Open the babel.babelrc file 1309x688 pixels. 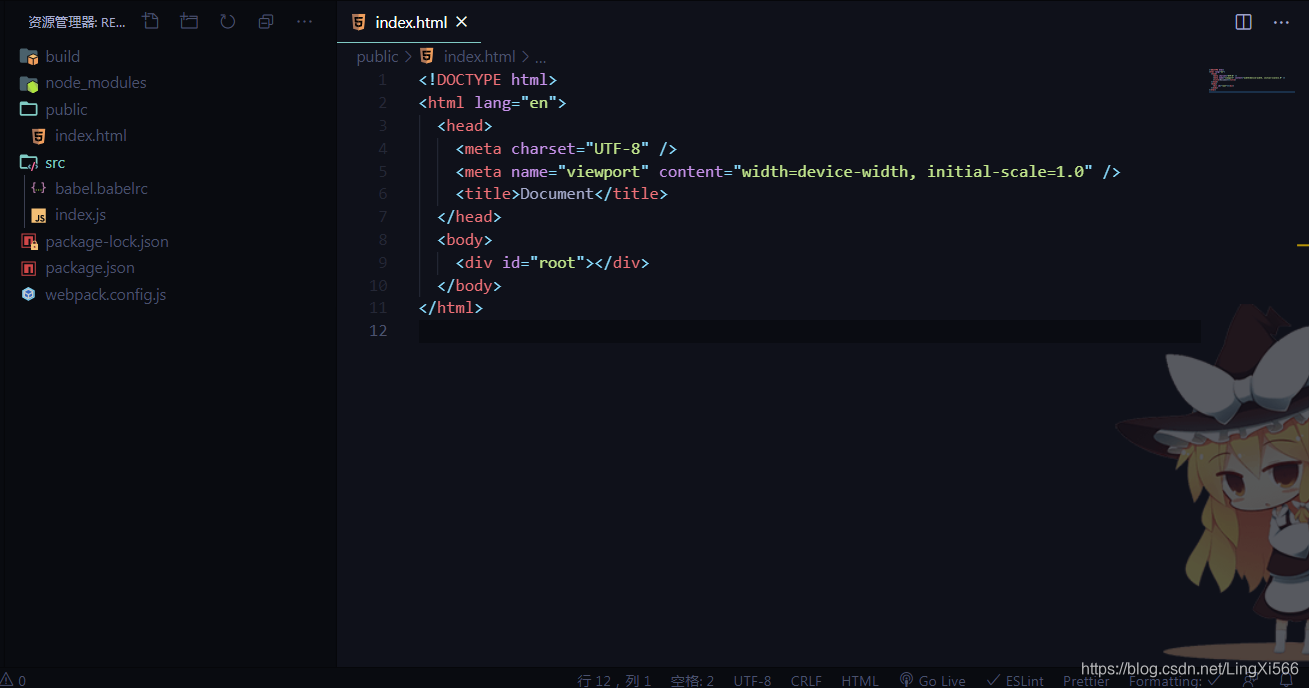101,188
